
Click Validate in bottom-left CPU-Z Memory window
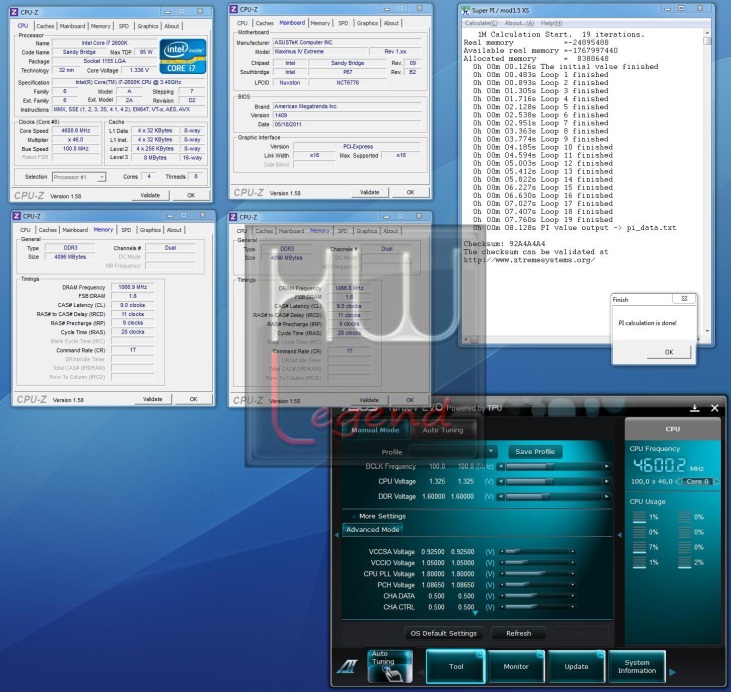click(152, 399)
